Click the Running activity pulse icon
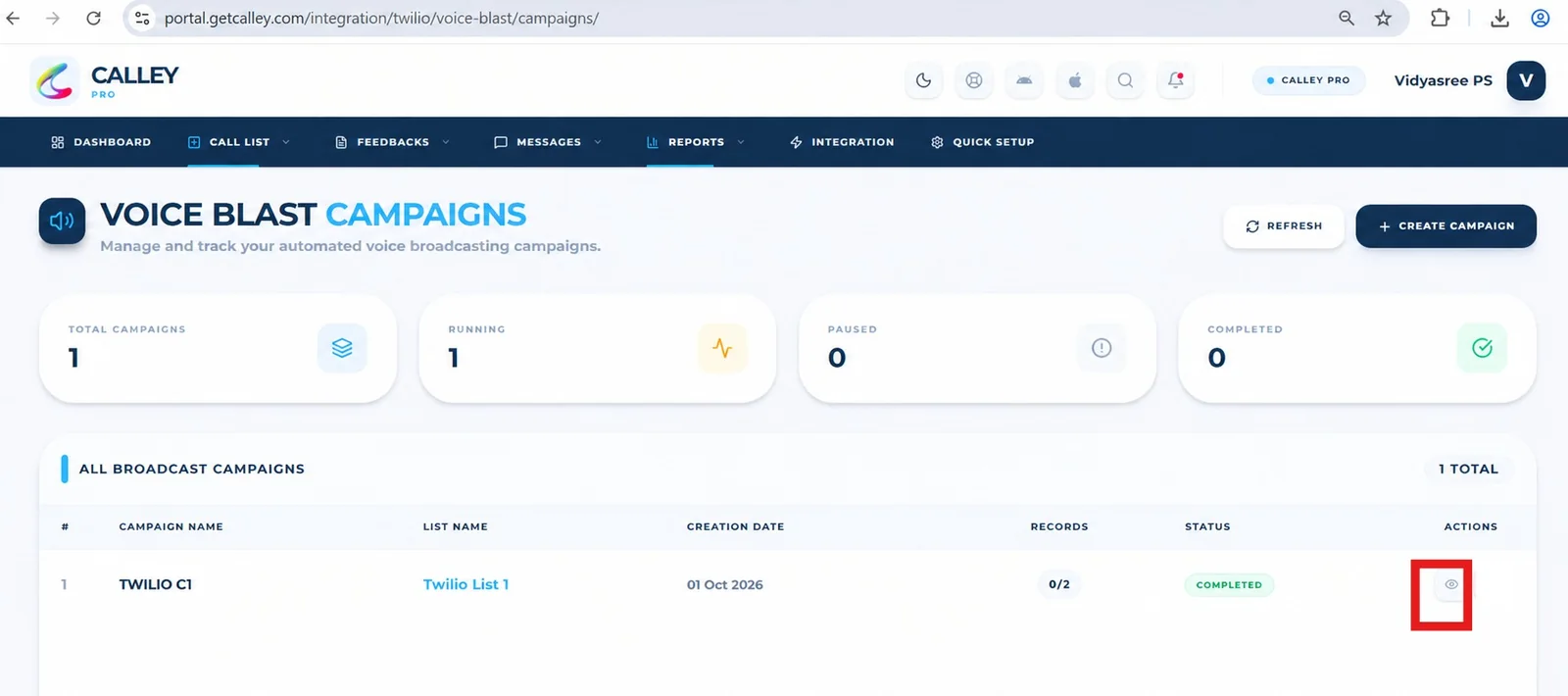 click(722, 348)
